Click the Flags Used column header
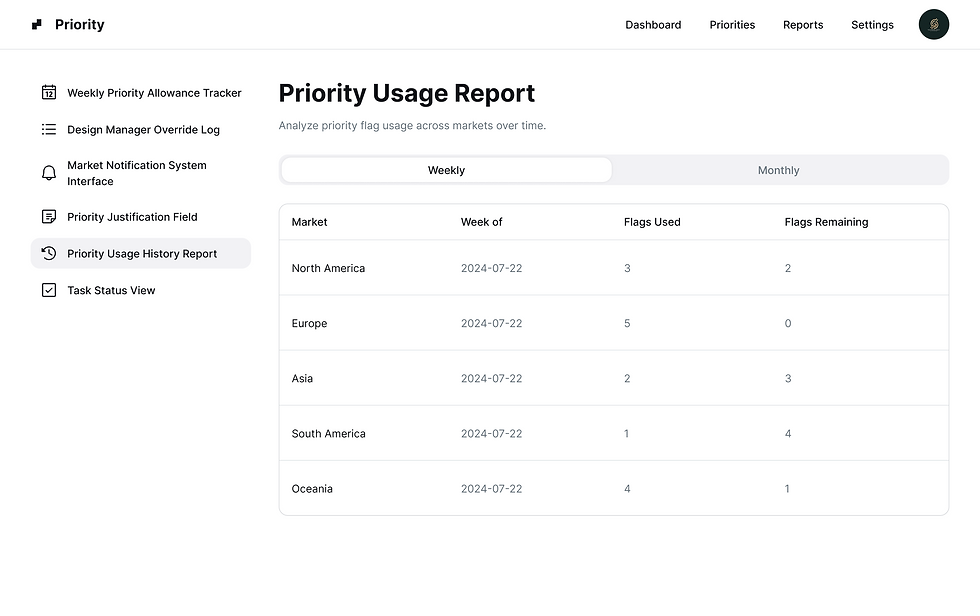The image size is (980, 616). point(652,222)
